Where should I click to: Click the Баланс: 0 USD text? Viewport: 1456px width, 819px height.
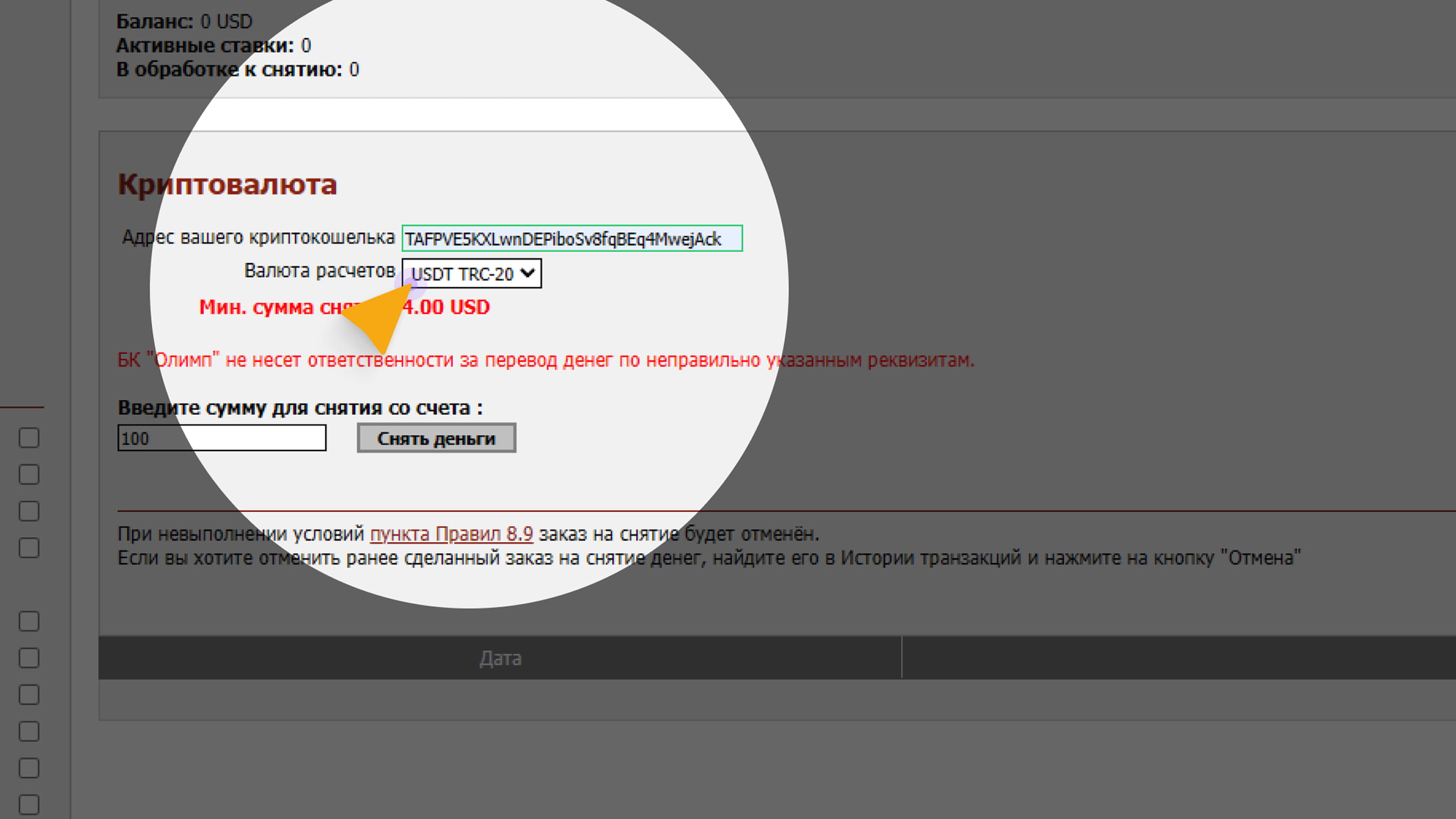(184, 22)
